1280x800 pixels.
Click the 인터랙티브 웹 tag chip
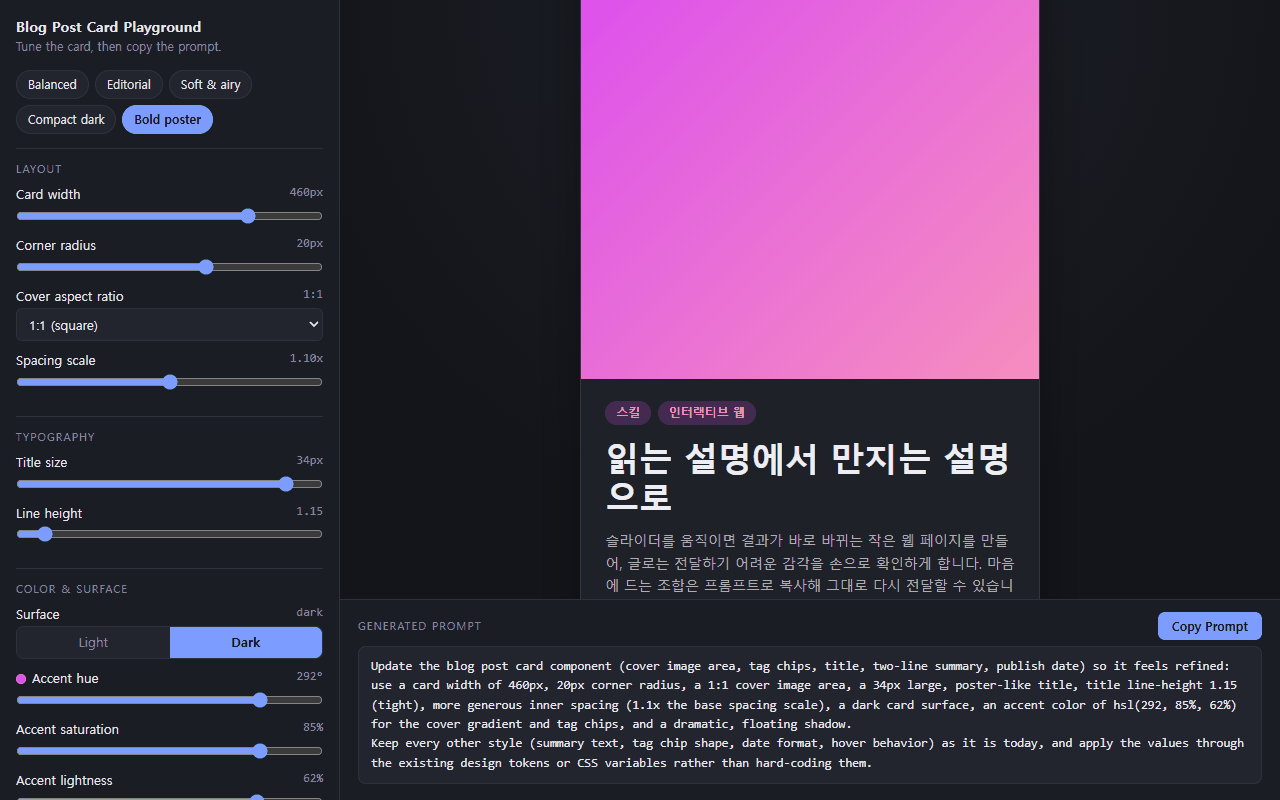[x=707, y=412]
